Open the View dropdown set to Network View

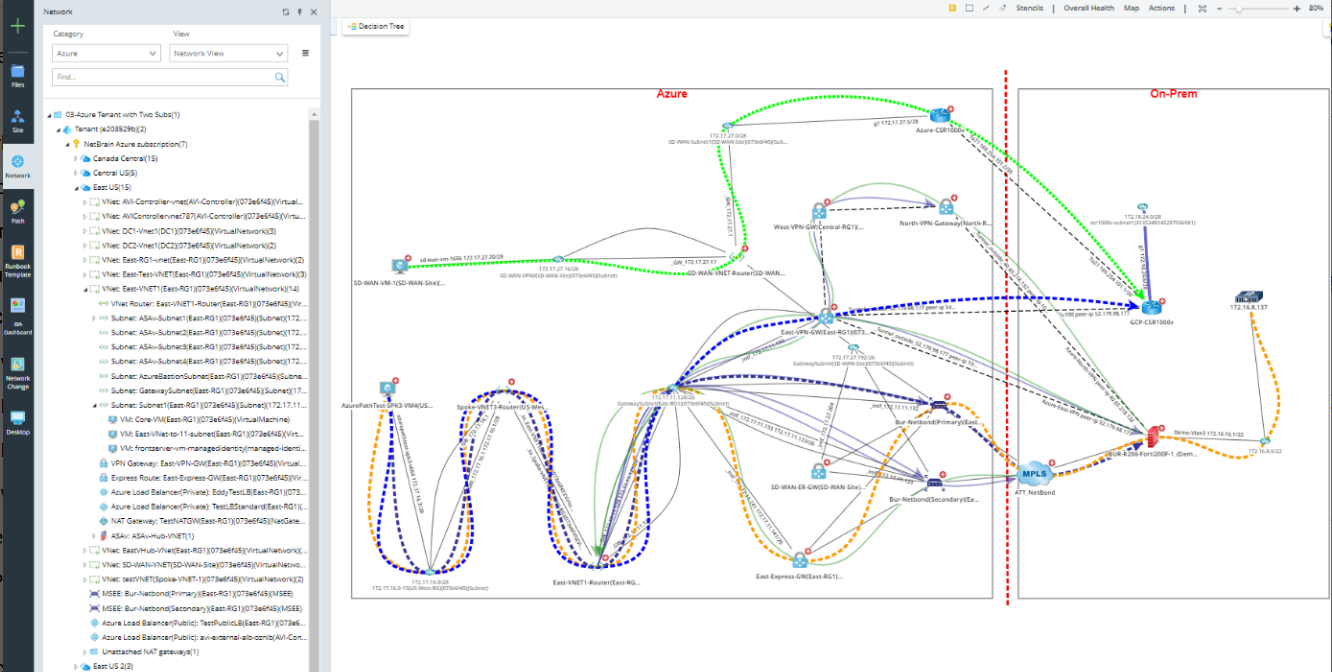(x=229, y=53)
